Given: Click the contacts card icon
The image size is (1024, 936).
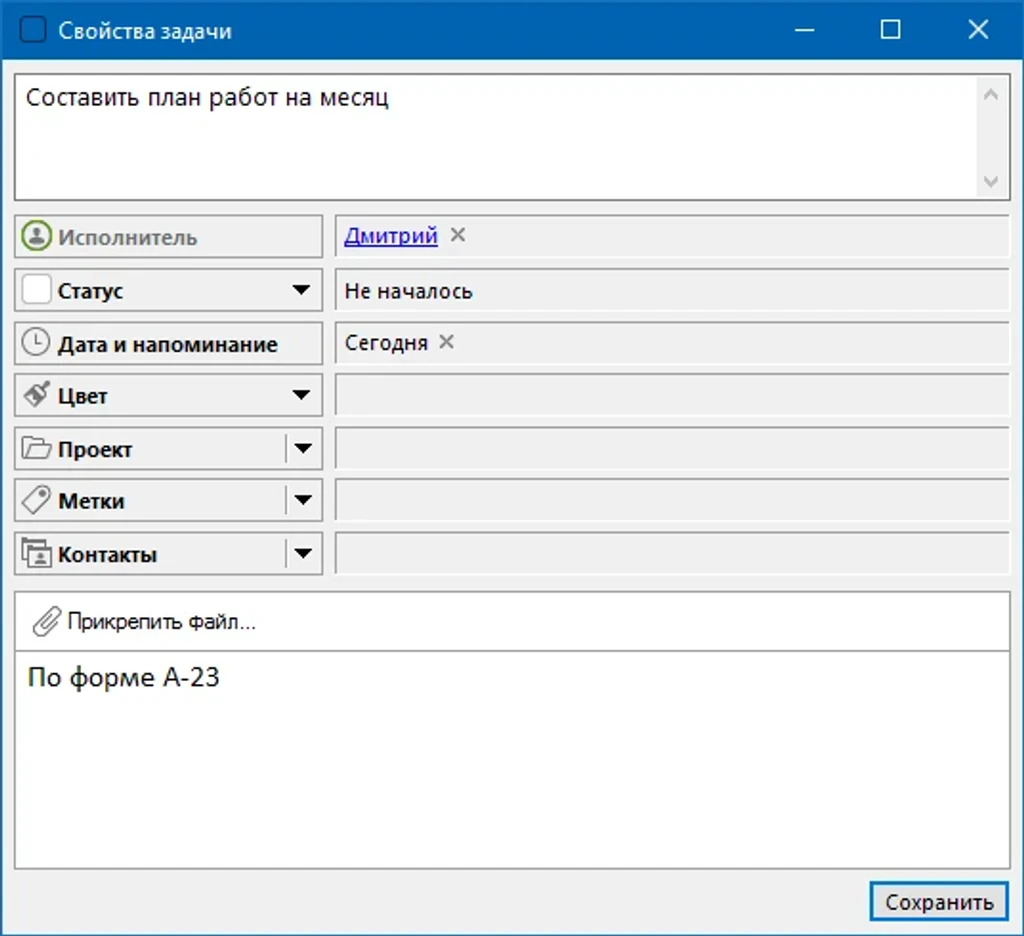Looking at the screenshot, I should (36, 553).
